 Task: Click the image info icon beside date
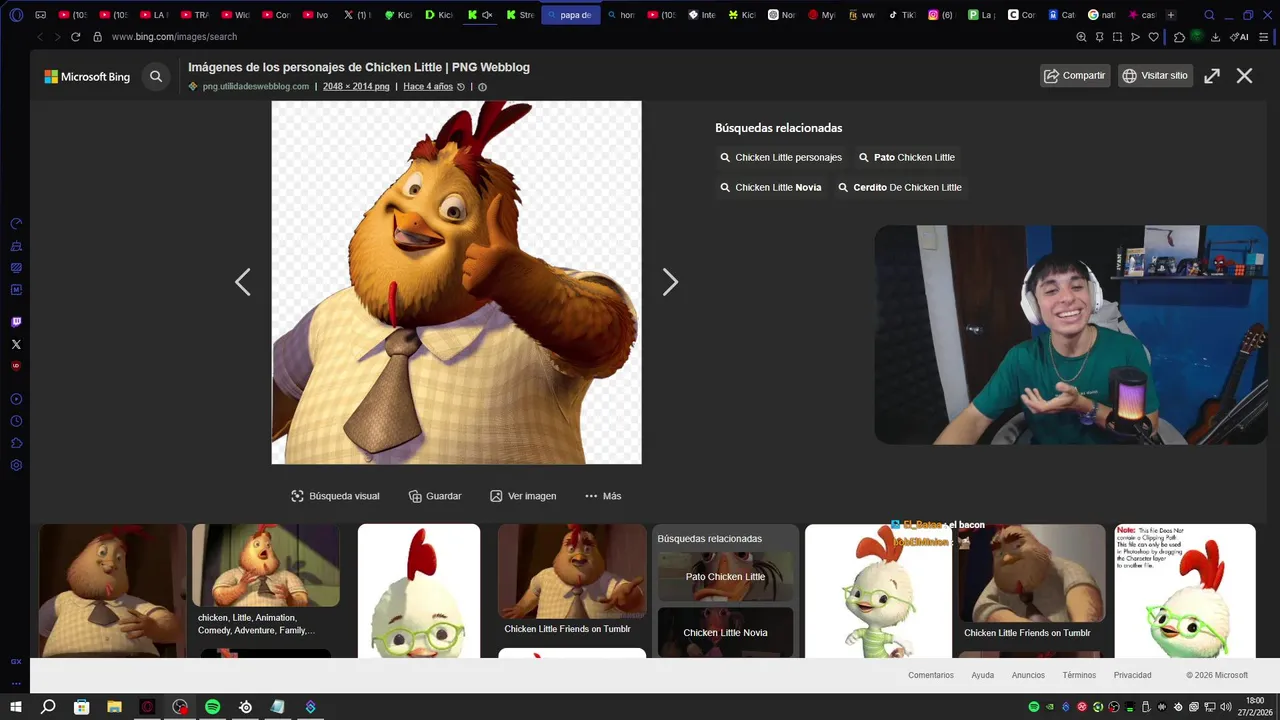pyautogui.click(x=483, y=87)
